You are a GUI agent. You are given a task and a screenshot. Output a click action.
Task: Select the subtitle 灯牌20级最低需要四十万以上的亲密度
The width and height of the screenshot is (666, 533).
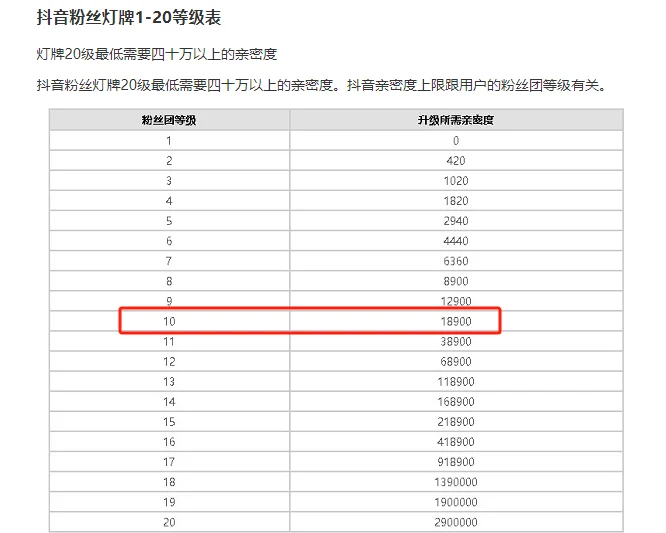coord(157,54)
